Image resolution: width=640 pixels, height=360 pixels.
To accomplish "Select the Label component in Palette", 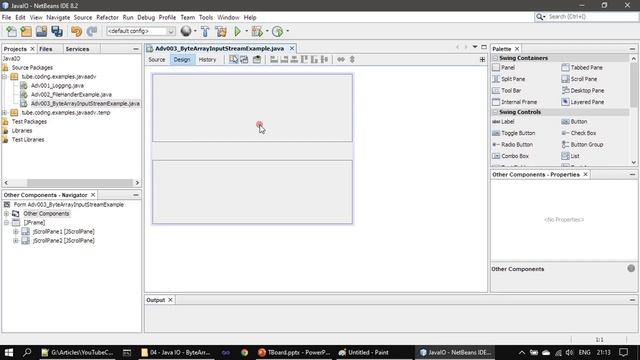I will coord(503,122).
